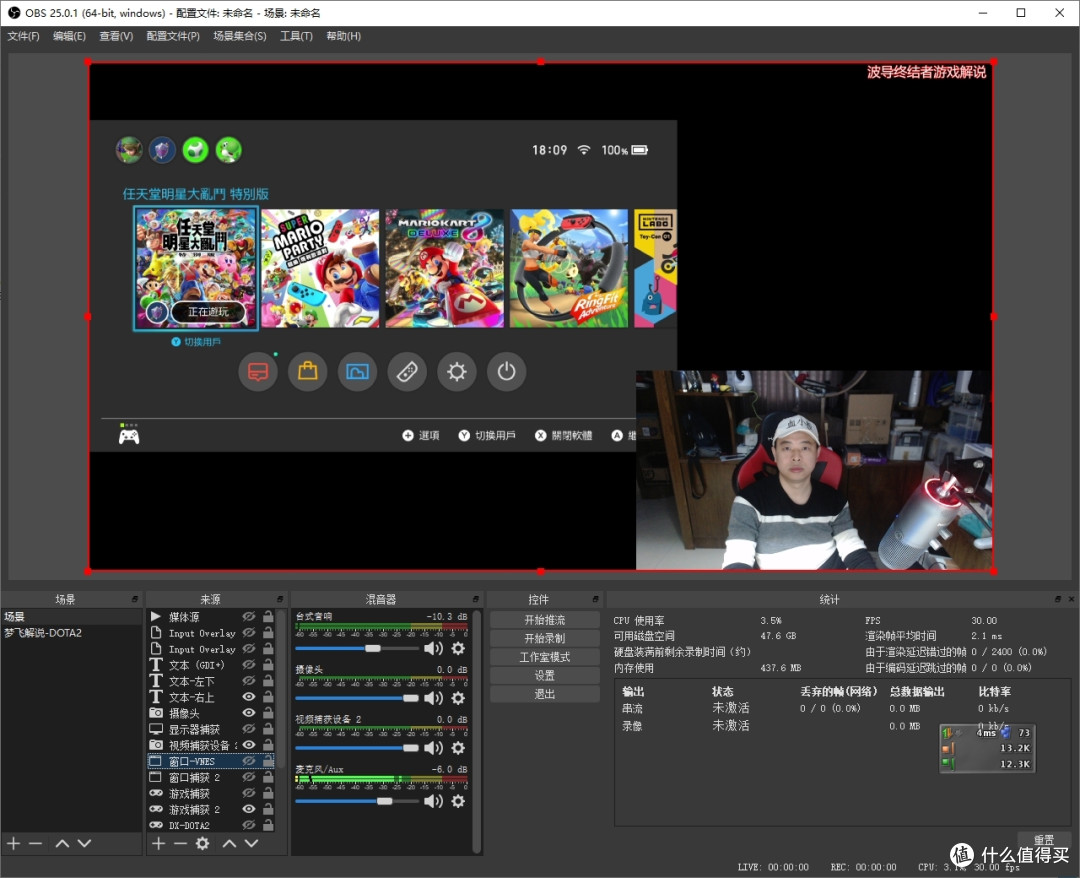Hide the visible 文本-右上 source
The width and height of the screenshot is (1080, 878).
pyautogui.click(x=249, y=697)
